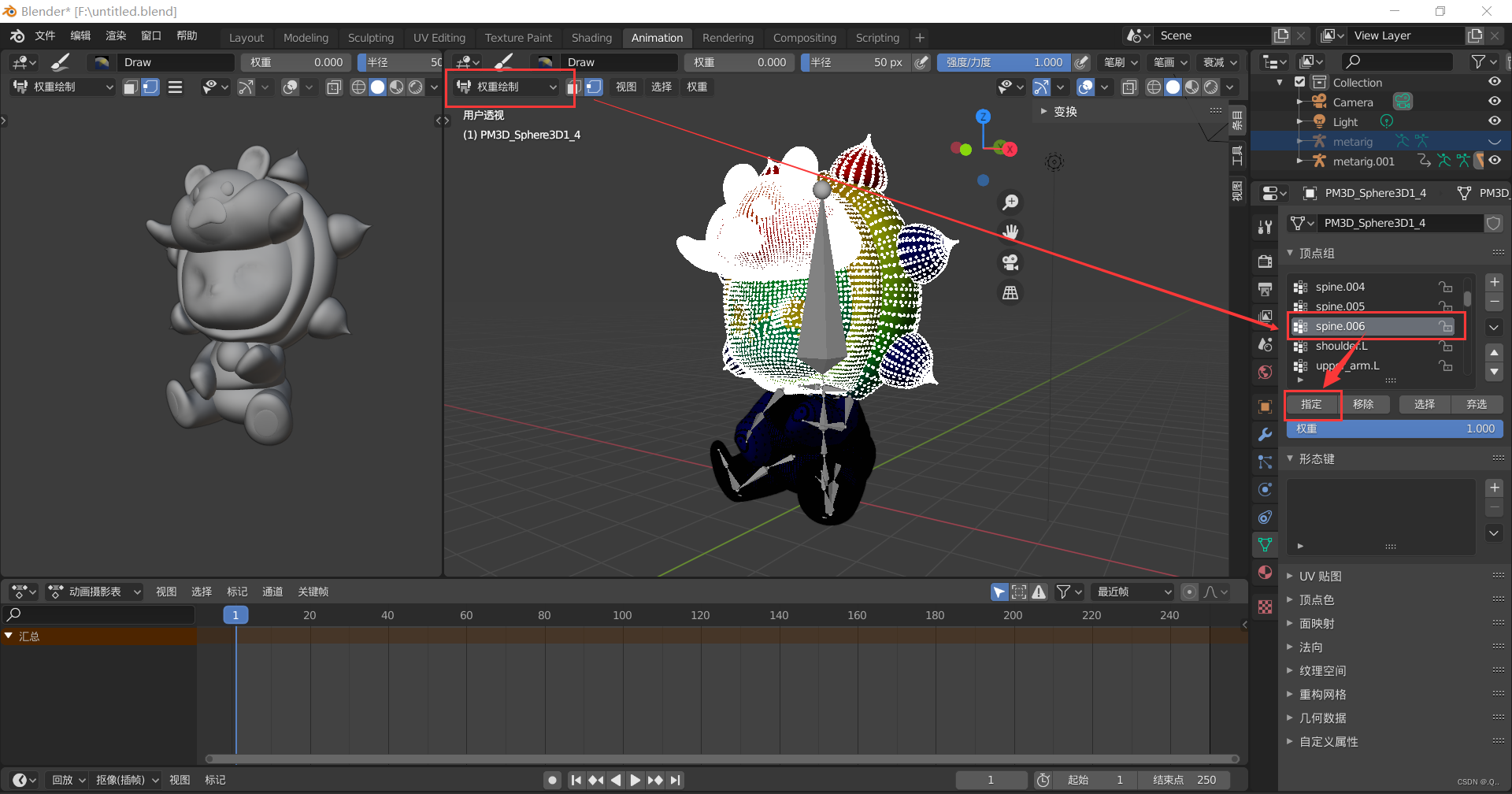Toggle strength pressure sensitivity pen icon
Viewport: 1512px width, 794px height.
click(x=1082, y=62)
